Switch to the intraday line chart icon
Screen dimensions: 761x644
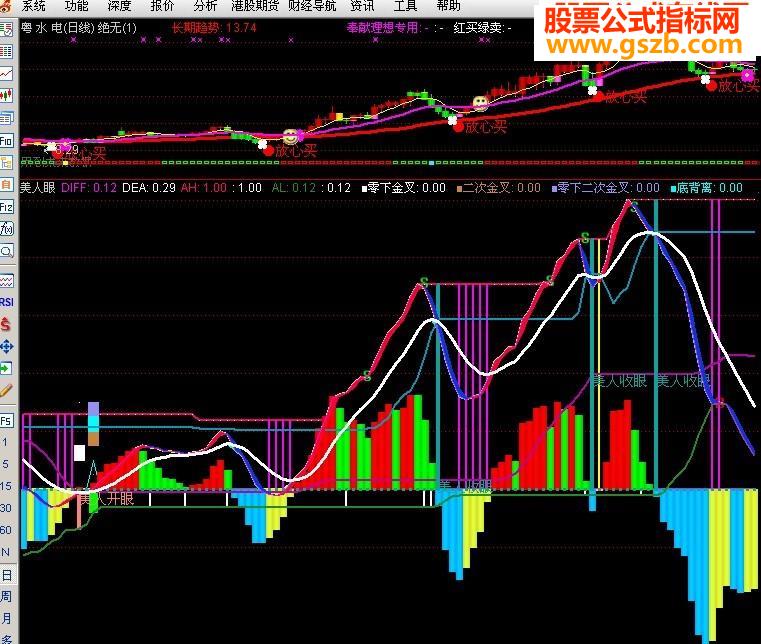(6, 73)
